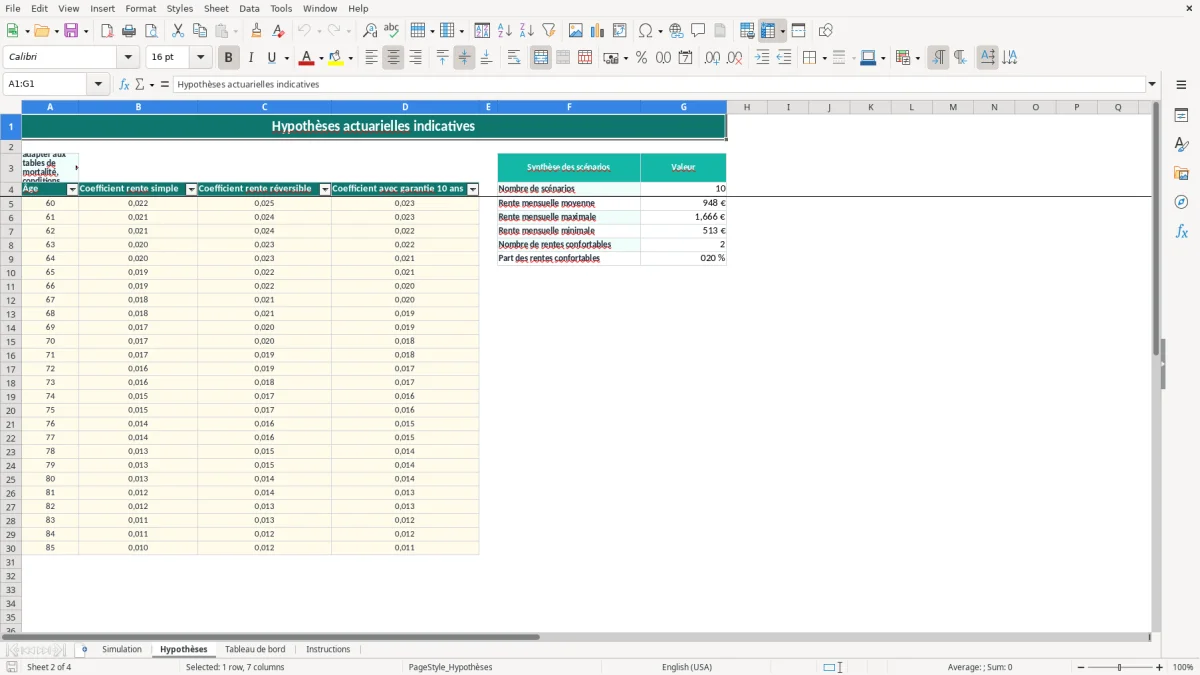
Task: Insert a chart
Action: (x=598, y=31)
